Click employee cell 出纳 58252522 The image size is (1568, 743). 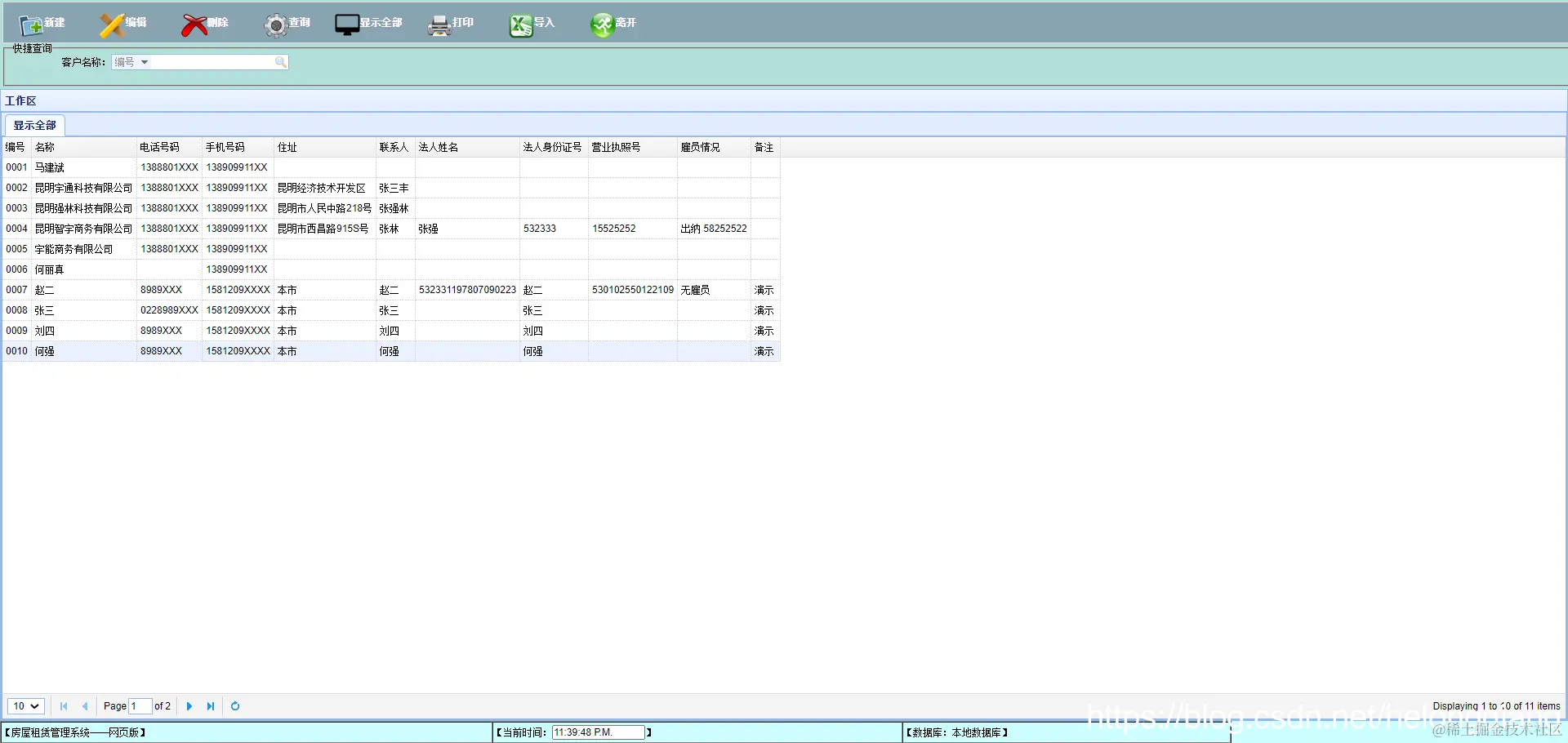pyautogui.click(x=714, y=229)
